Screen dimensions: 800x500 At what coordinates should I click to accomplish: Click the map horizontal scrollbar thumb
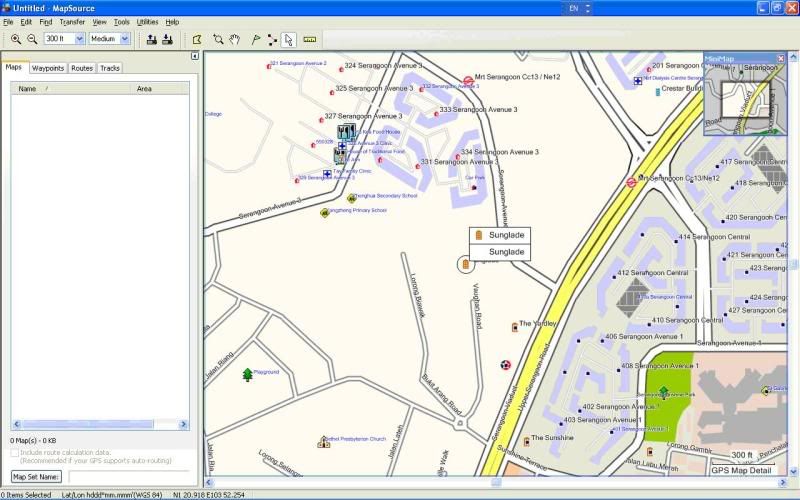point(495,482)
